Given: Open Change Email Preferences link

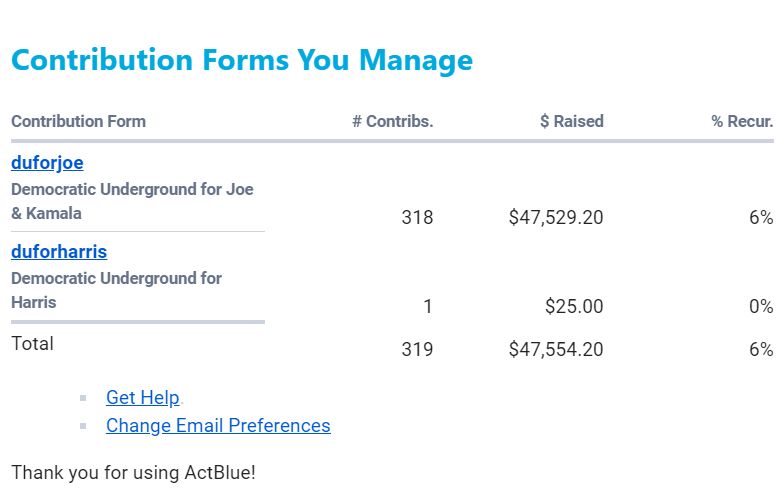Looking at the screenshot, I should [x=218, y=426].
